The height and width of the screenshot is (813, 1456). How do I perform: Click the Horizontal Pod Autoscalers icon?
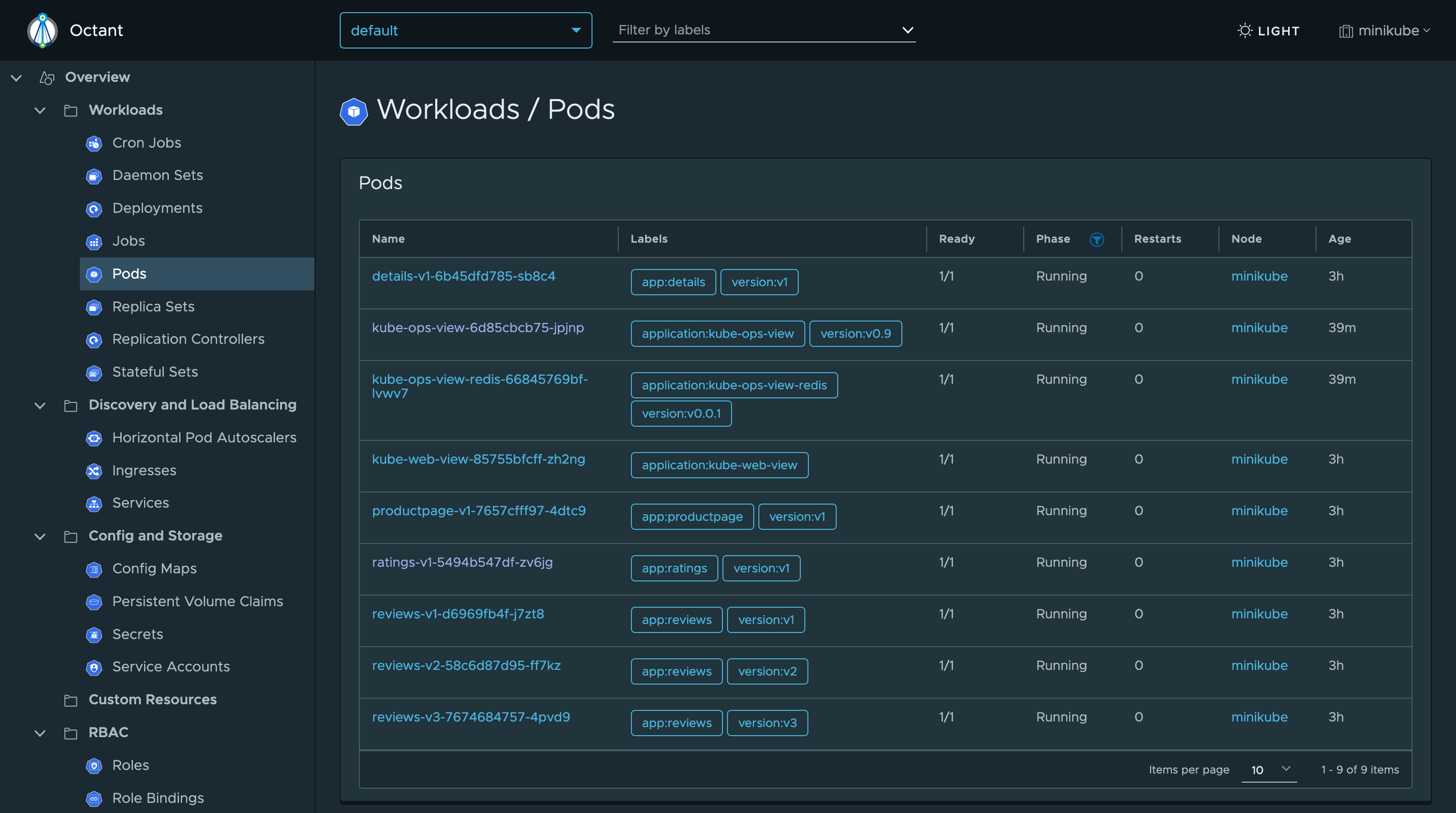pyautogui.click(x=94, y=438)
